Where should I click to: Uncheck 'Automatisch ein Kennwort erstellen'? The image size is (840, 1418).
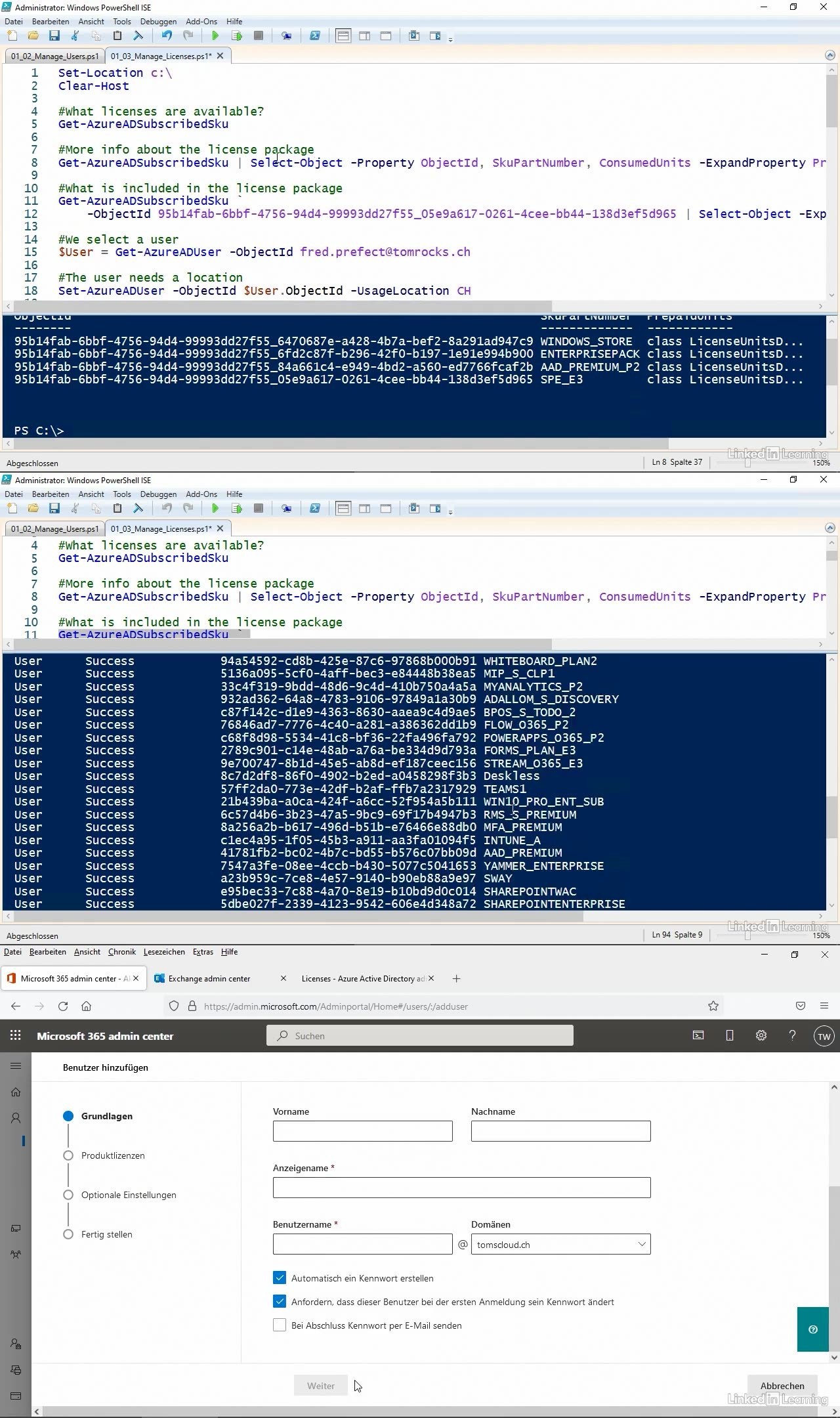point(280,1278)
